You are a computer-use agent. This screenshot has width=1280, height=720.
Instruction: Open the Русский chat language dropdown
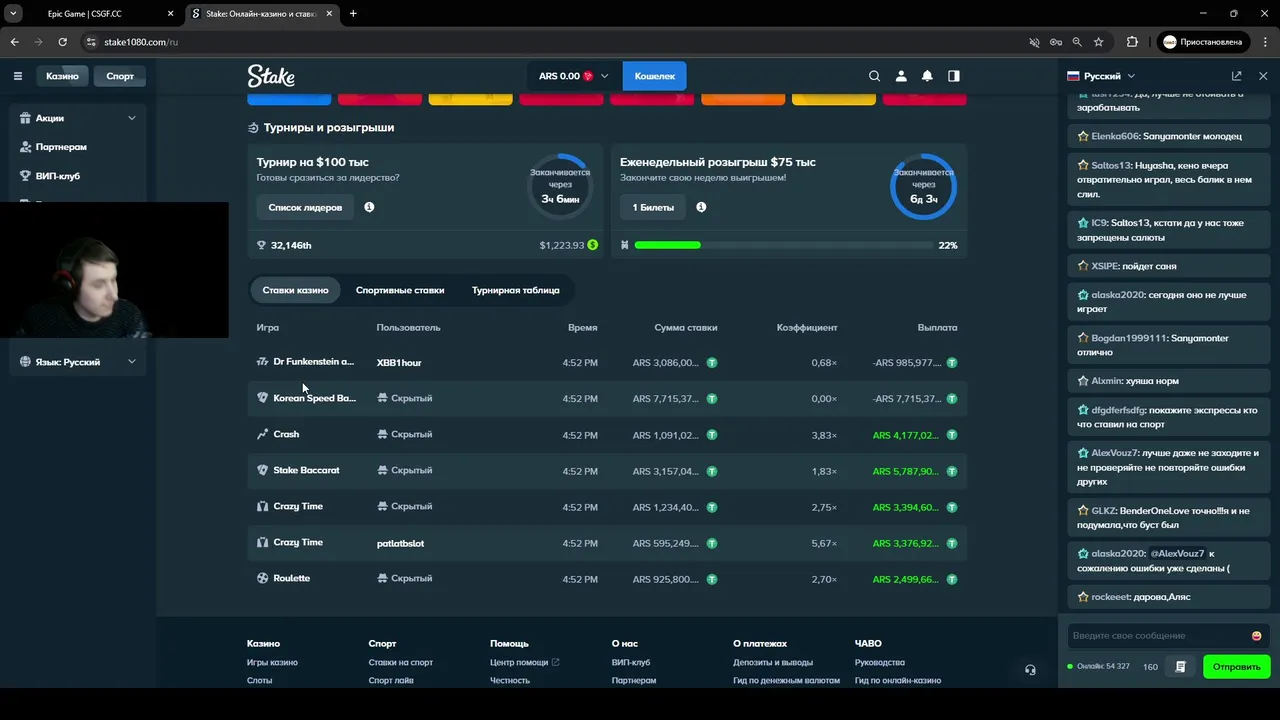click(1101, 76)
